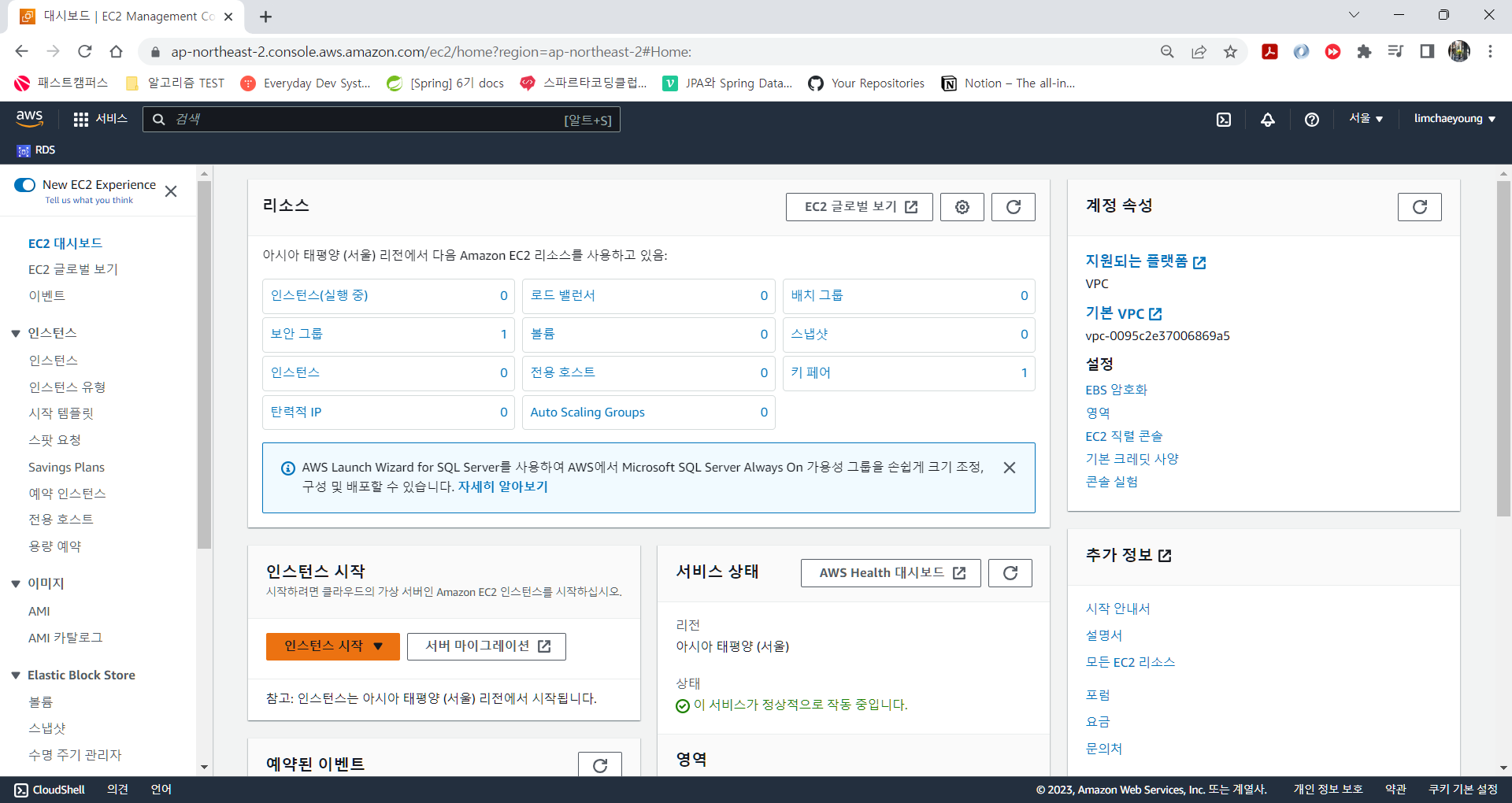The width and height of the screenshot is (1512, 803).
Task: Collapse the 인스턴스 sidebar section
Action: [x=16, y=334]
